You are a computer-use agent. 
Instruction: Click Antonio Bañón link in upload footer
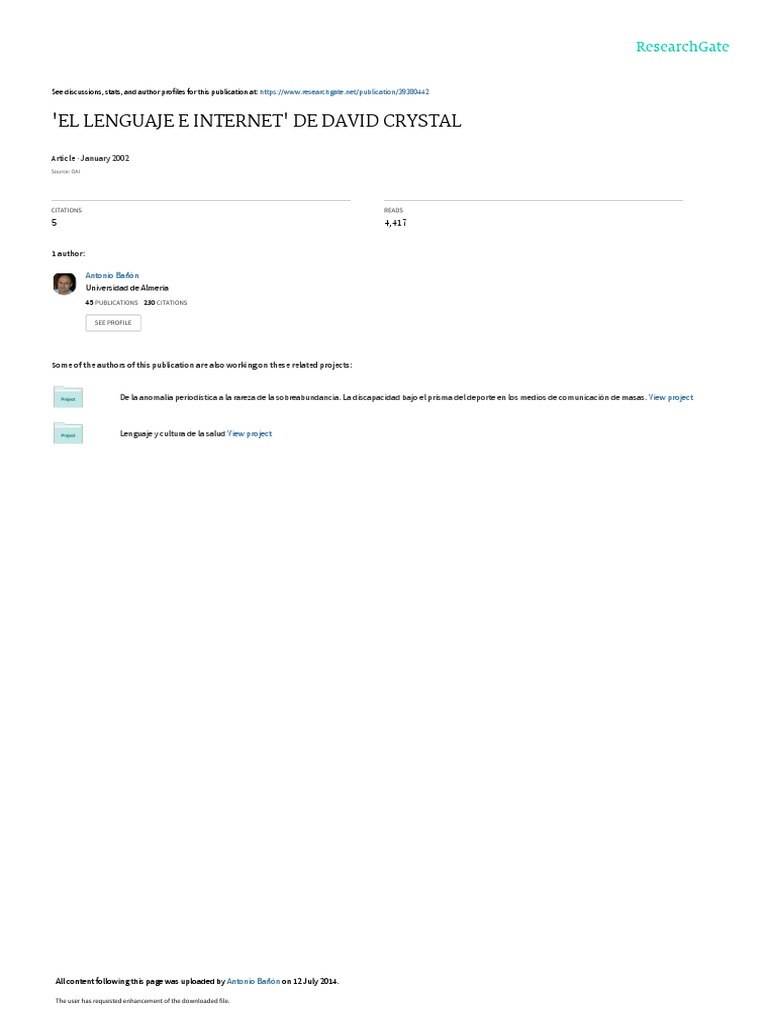point(253,981)
